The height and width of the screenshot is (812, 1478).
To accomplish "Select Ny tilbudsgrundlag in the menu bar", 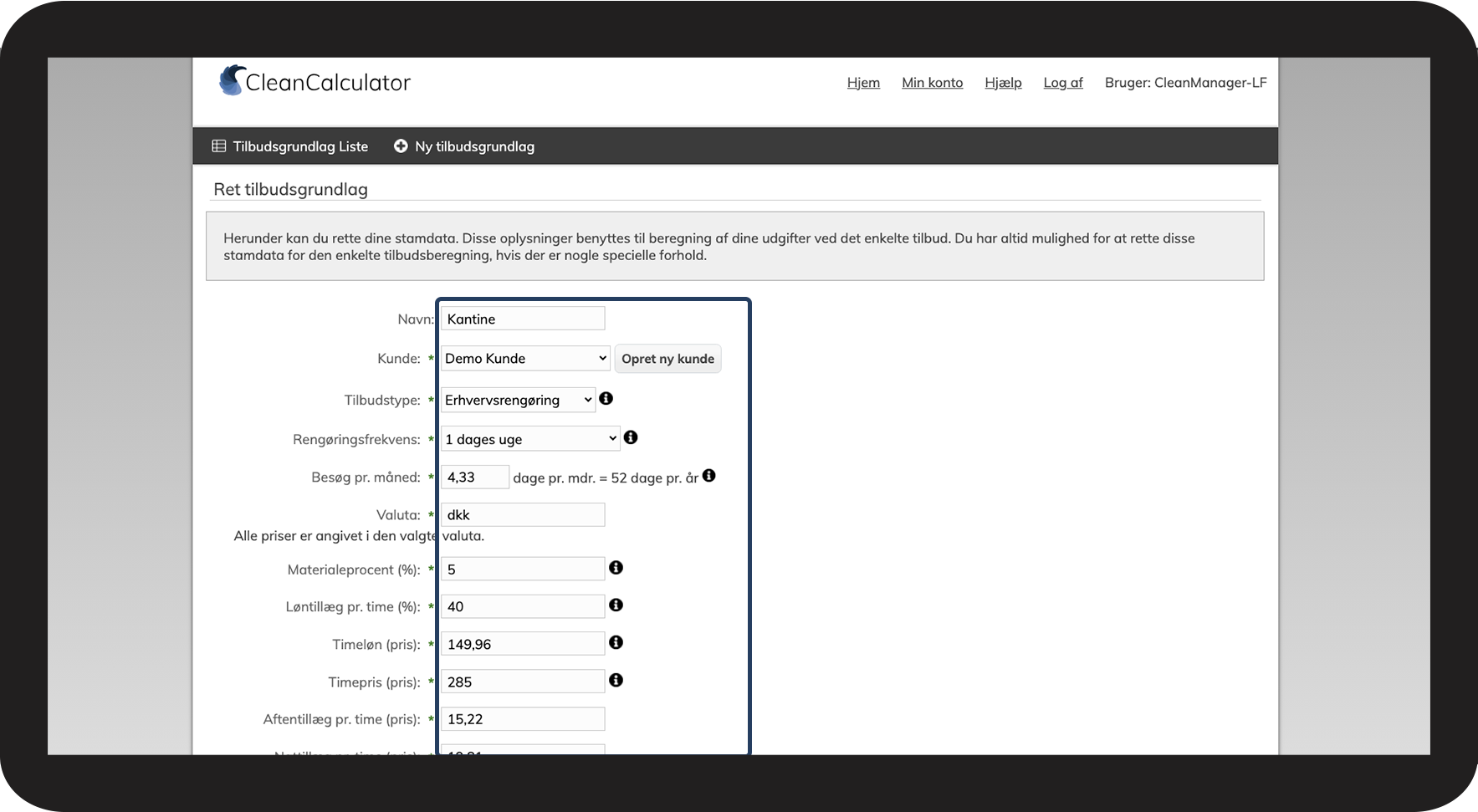I will [x=464, y=146].
